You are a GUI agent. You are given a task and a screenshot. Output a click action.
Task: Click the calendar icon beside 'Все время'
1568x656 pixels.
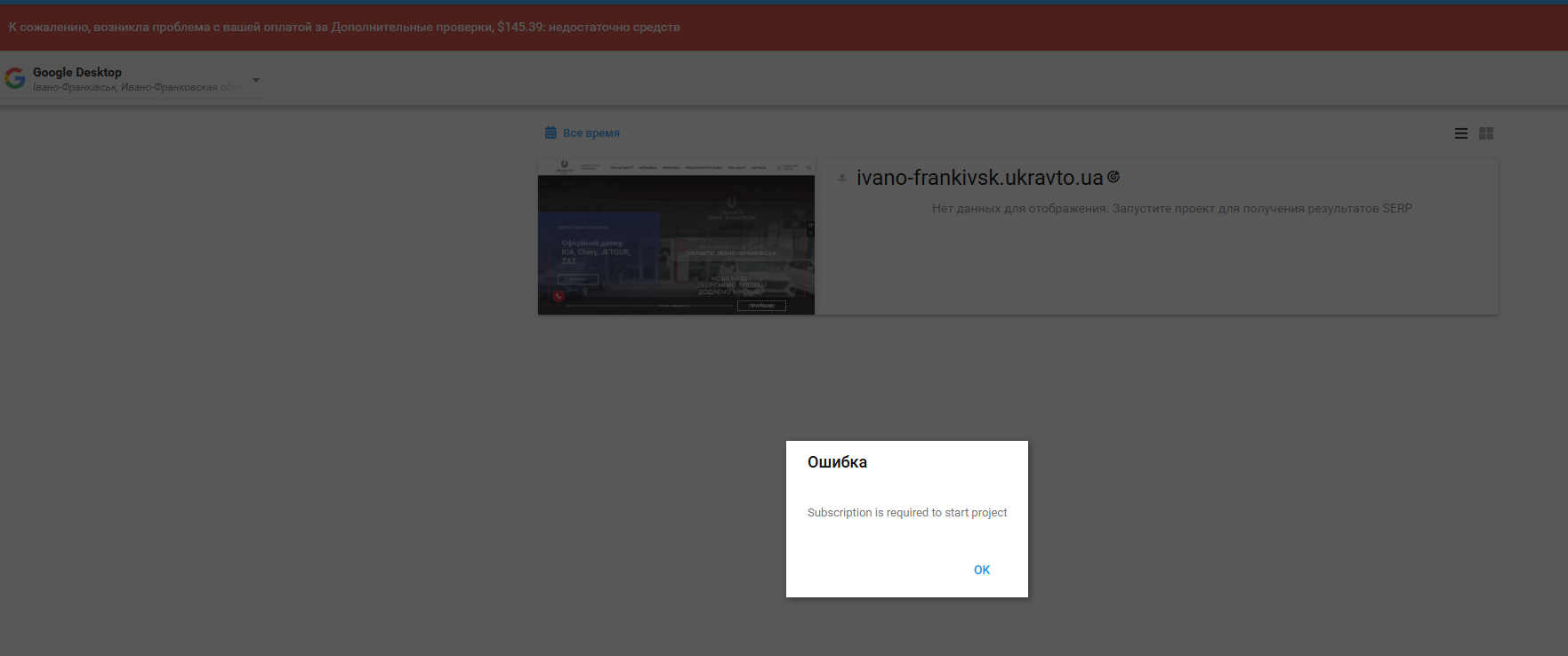[551, 132]
